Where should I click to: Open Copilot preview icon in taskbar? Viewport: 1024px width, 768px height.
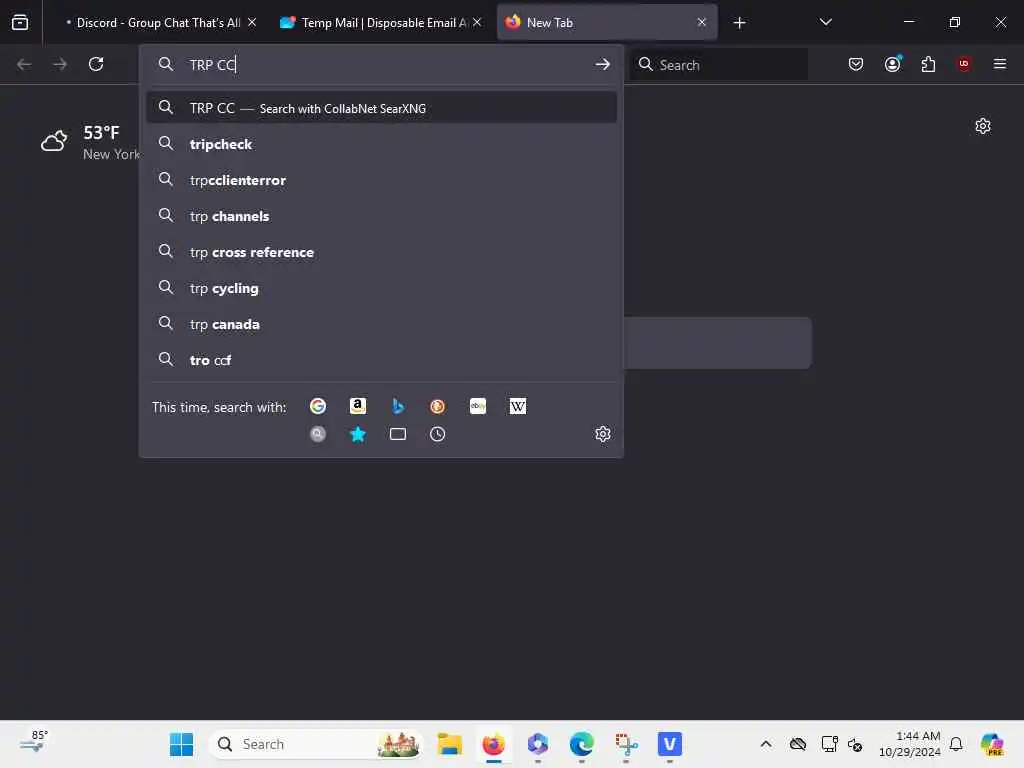coord(992,744)
